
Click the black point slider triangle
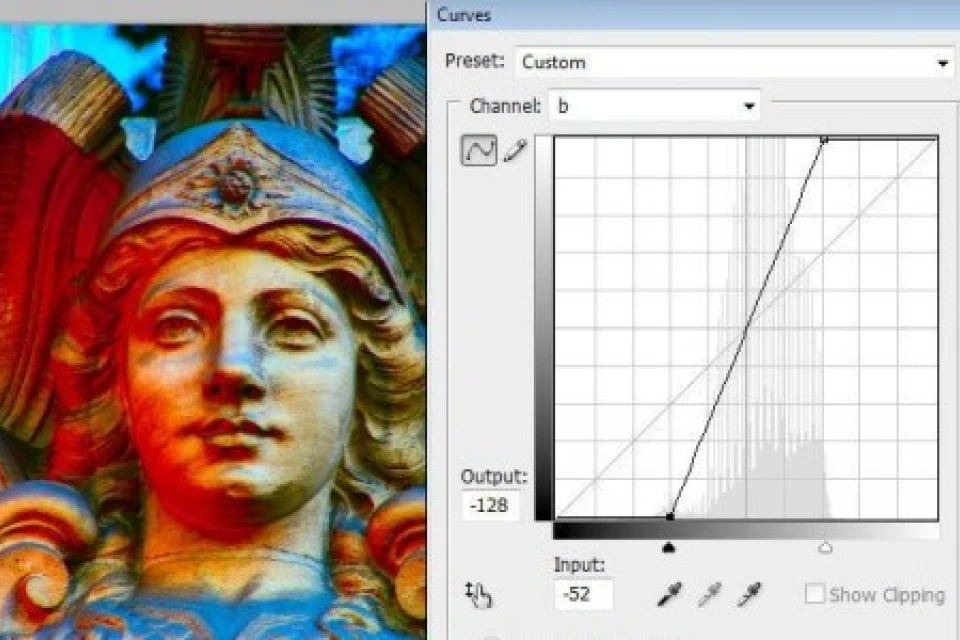[x=669, y=548]
